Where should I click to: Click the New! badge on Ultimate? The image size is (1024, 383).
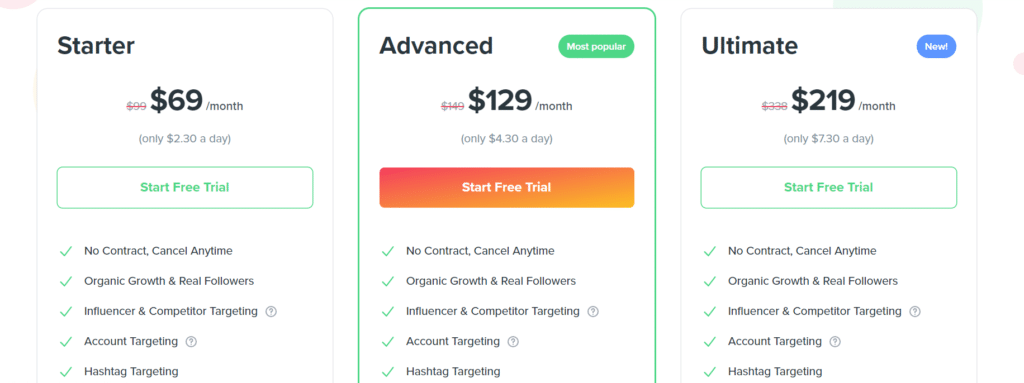(936, 46)
